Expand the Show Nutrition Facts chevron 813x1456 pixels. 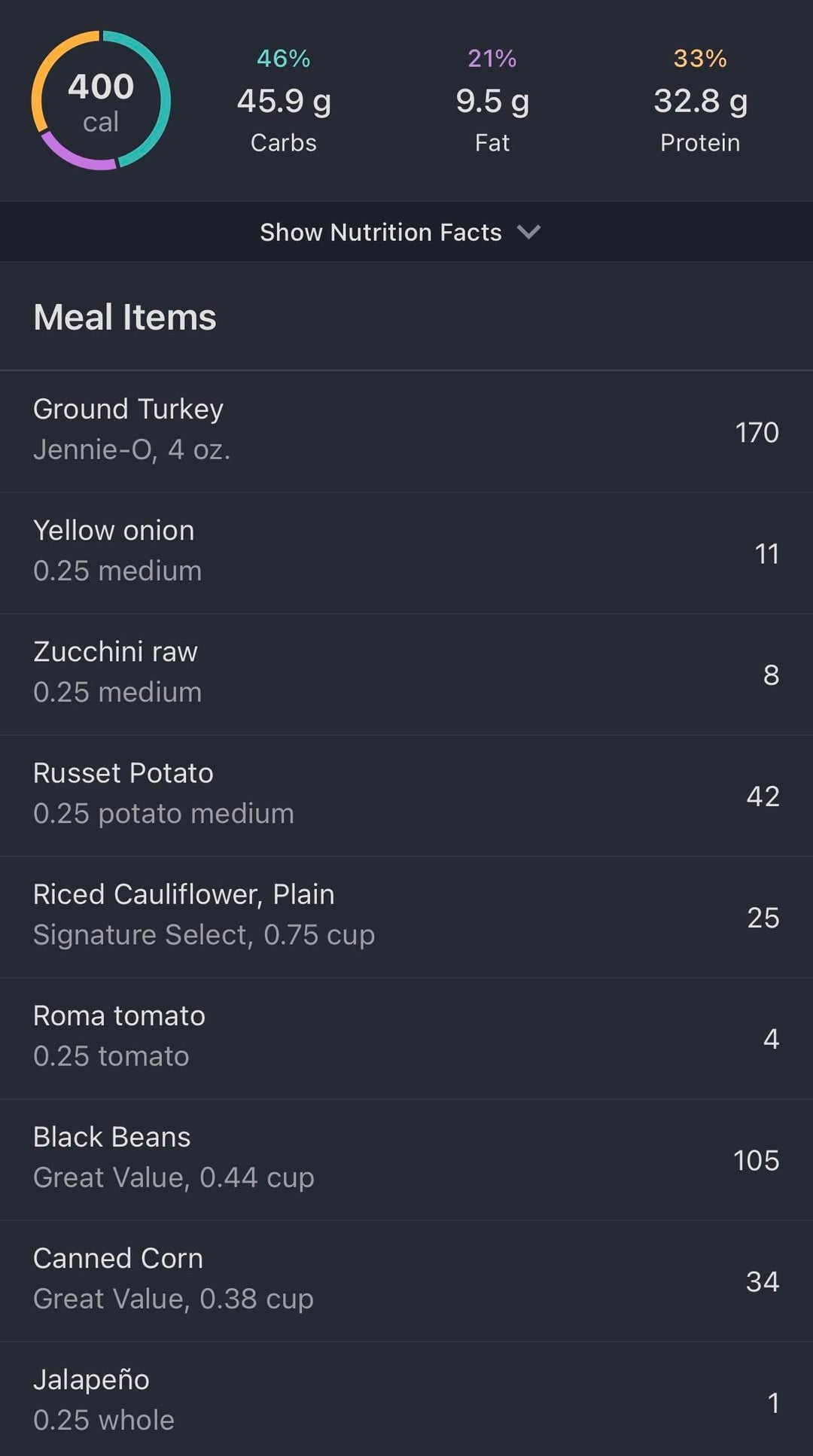(529, 232)
